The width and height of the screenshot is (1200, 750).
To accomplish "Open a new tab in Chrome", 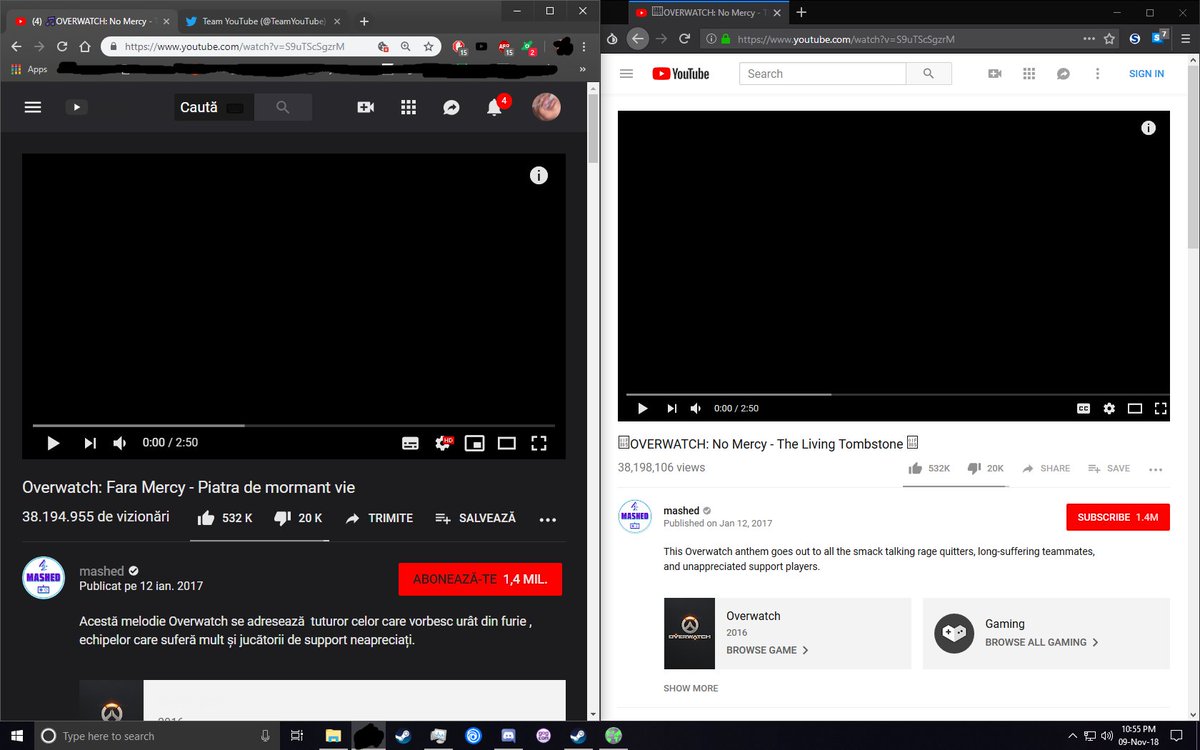I will click(x=364, y=21).
